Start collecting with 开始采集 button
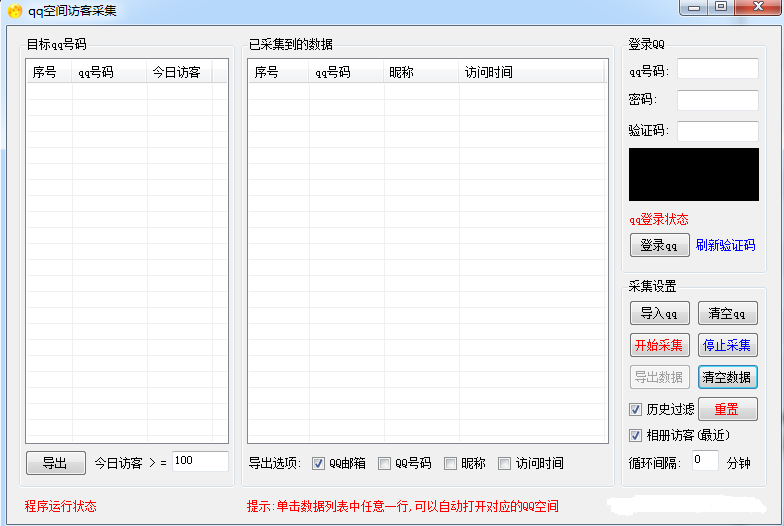This screenshot has height=526, width=784. [x=659, y=345]
